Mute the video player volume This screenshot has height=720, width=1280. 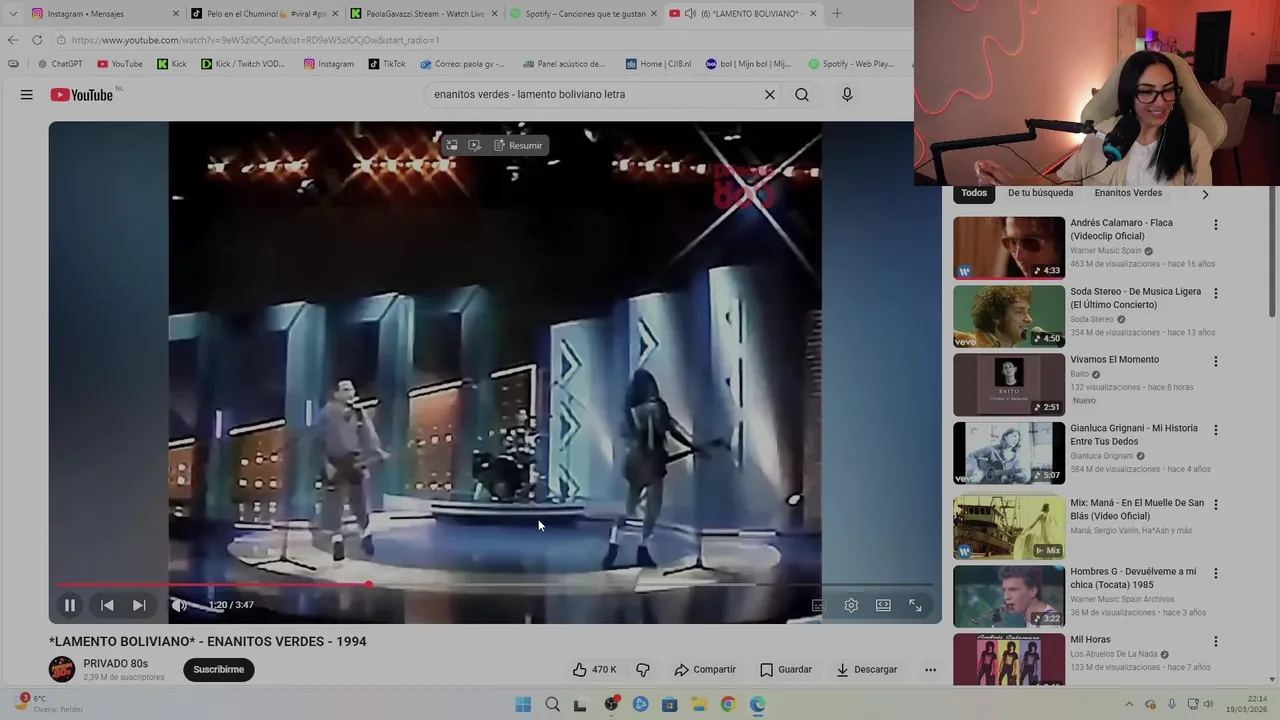click(x=179, y=605)
